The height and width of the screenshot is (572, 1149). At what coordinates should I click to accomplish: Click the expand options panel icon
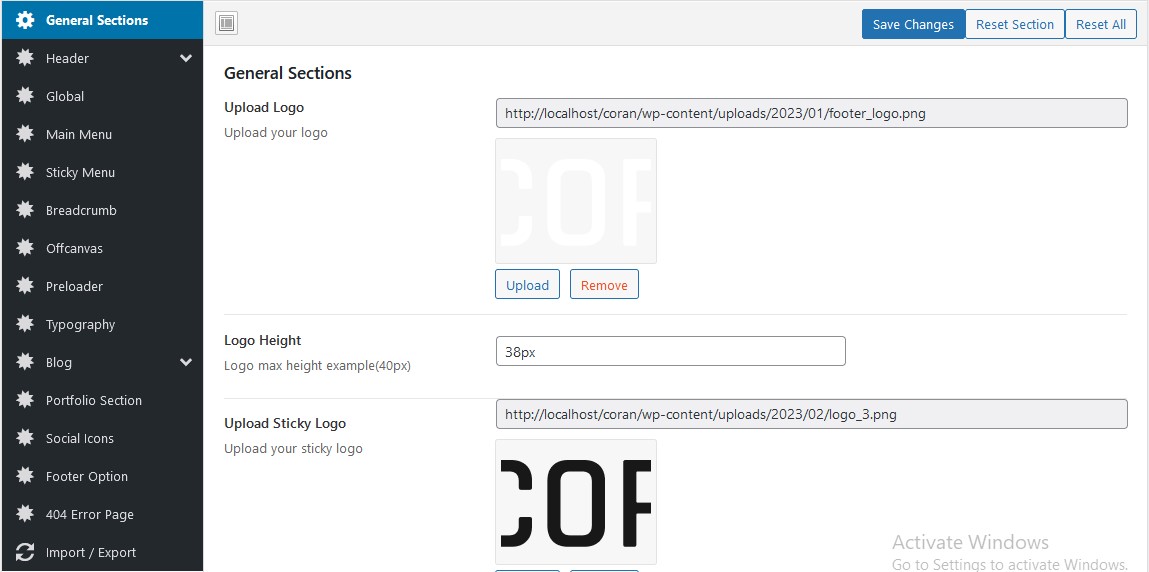coord(226,24)
